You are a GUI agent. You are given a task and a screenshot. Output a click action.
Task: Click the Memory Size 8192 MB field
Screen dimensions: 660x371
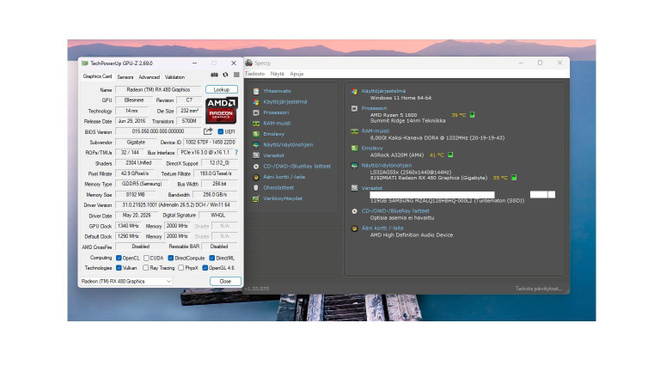click(x=136, y=195)
